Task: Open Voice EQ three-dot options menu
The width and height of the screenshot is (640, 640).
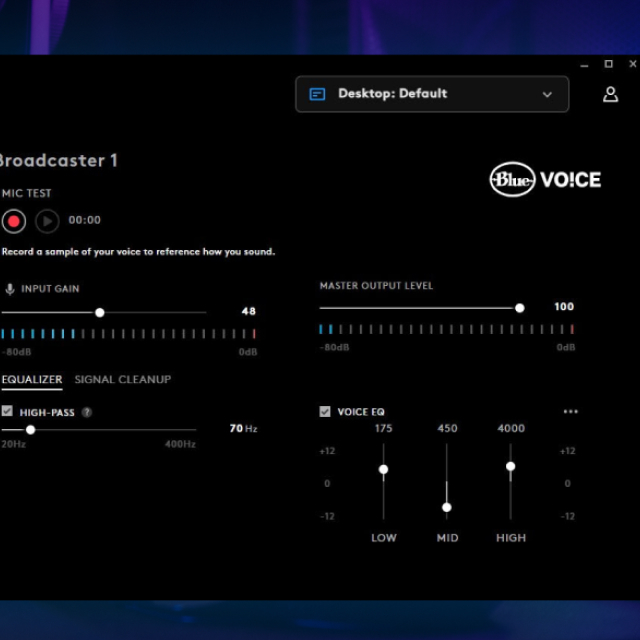Action: click(570, 411)
